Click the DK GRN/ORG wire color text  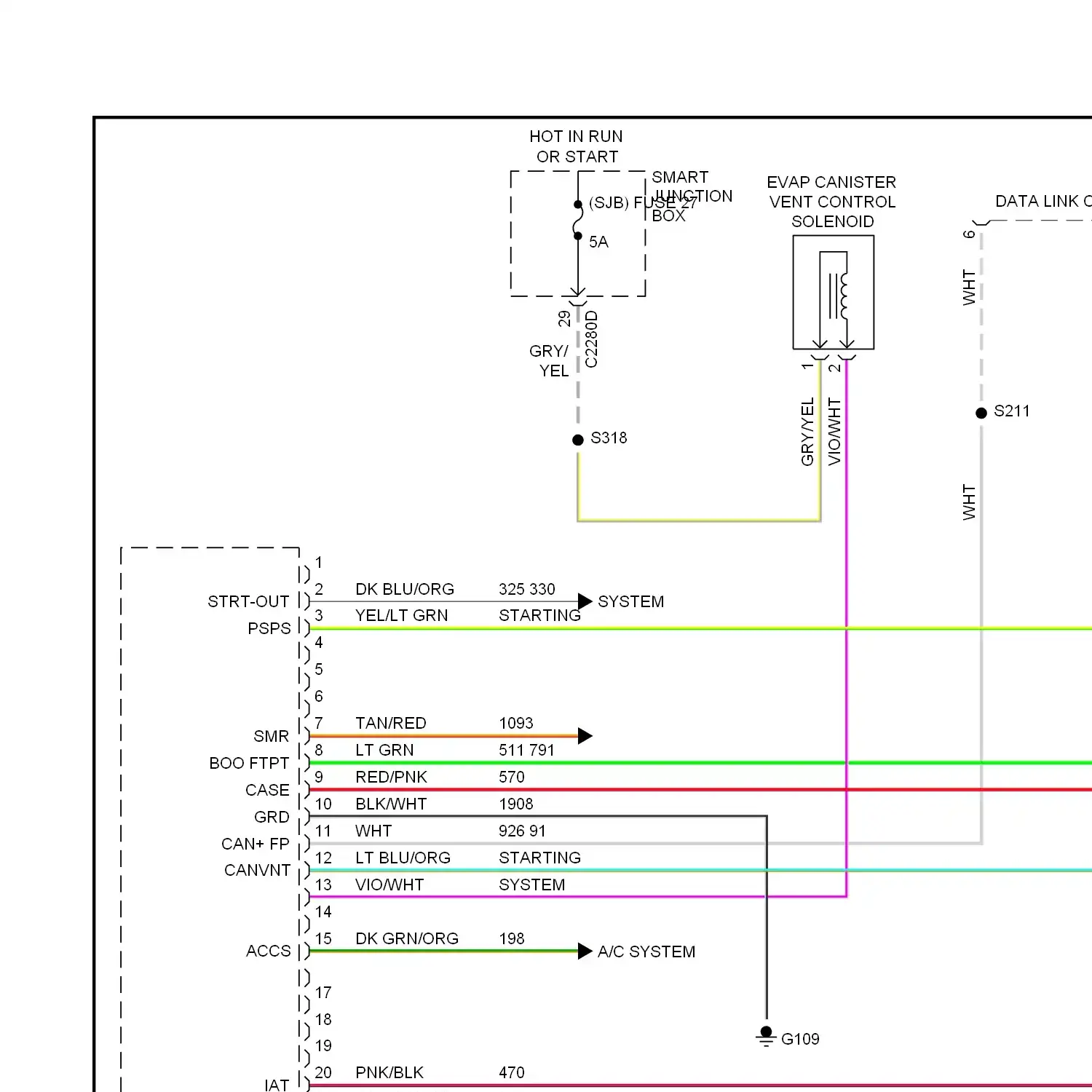pos(407,938)
